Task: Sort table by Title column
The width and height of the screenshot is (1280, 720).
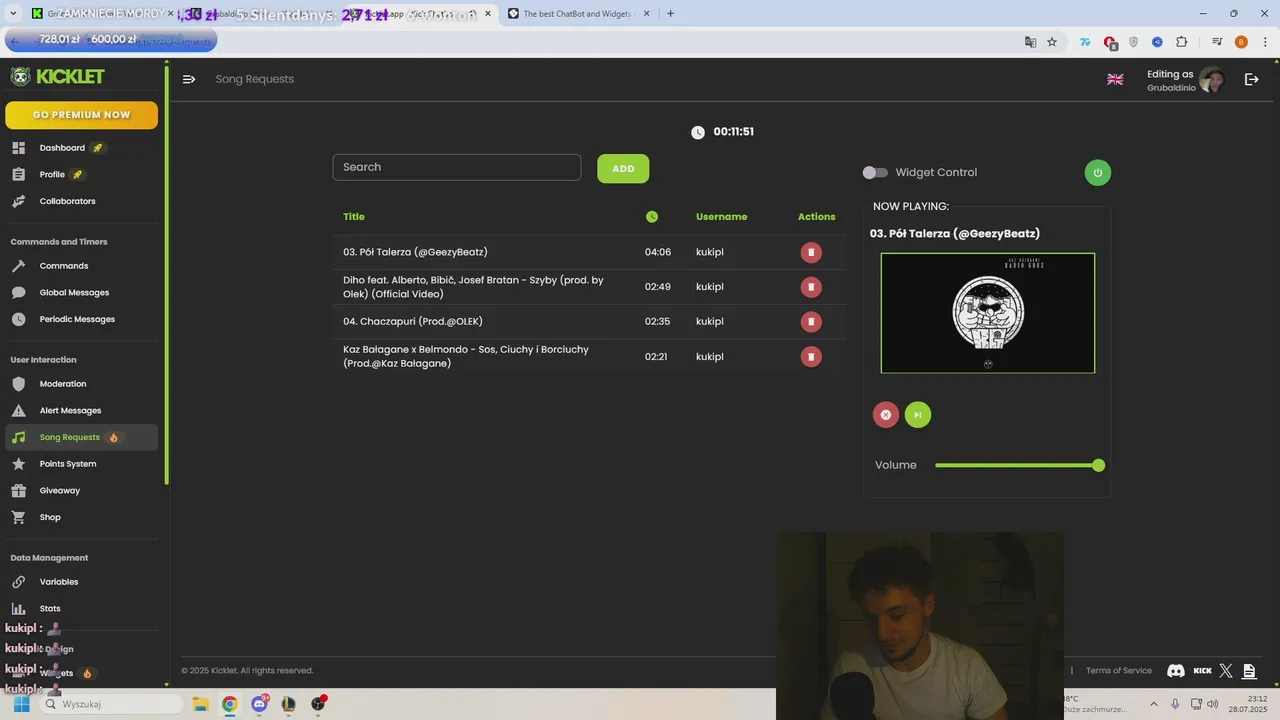Action: 354,217
